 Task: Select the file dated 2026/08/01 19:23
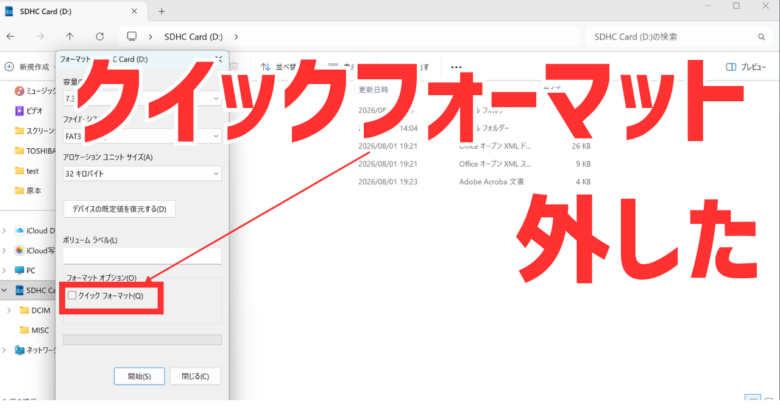click(388, 182)
